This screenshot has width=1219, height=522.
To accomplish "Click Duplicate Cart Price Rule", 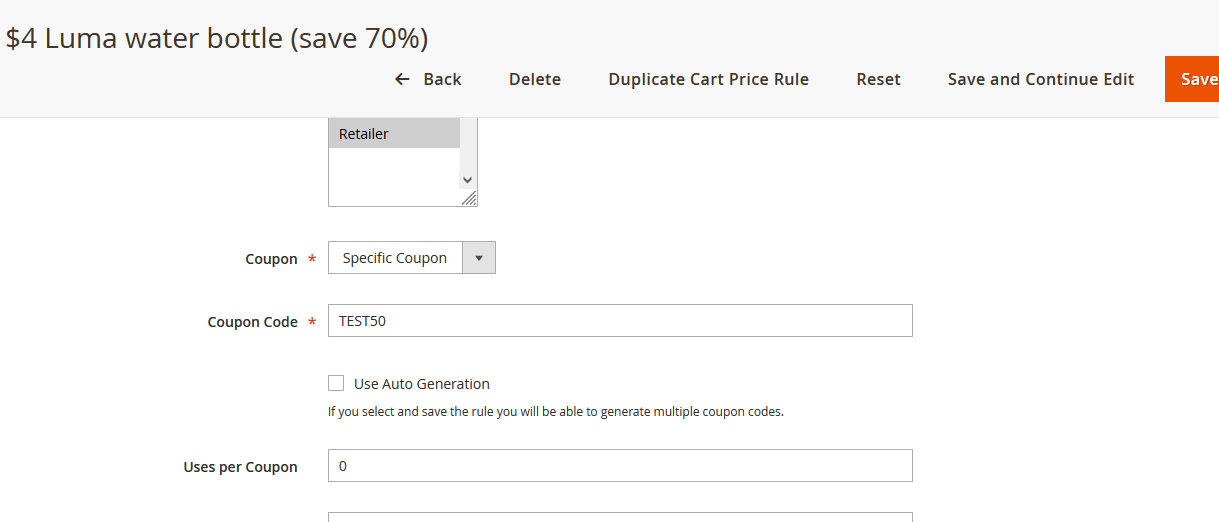I will point(708,79).
